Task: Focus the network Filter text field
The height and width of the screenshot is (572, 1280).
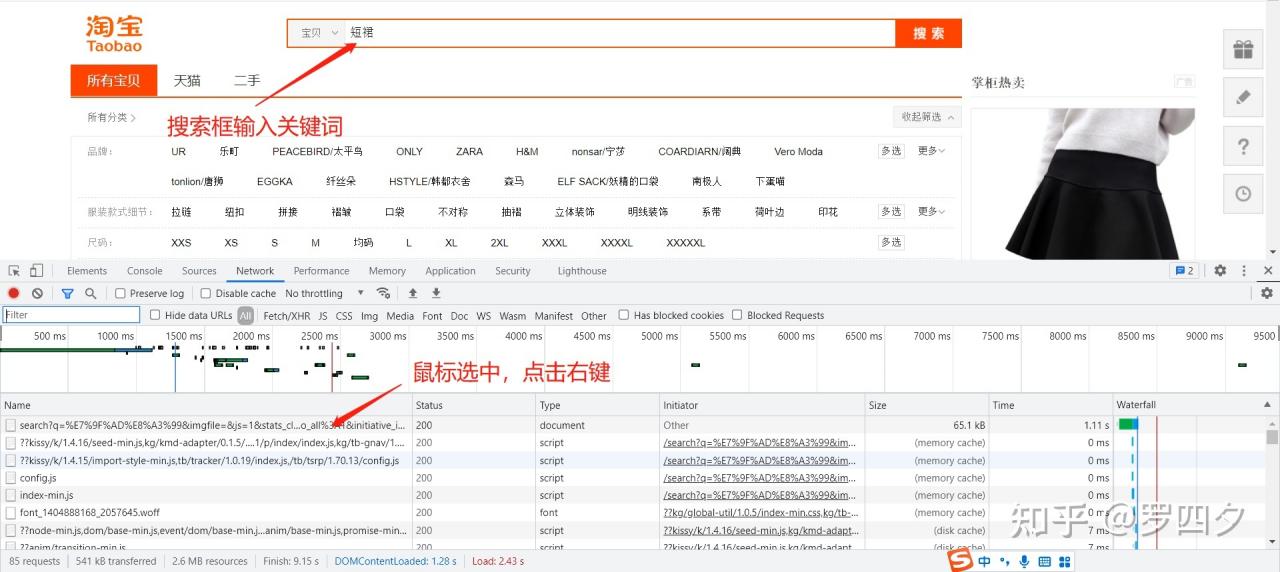Action: pyautogui.click(x=71, y=315)
